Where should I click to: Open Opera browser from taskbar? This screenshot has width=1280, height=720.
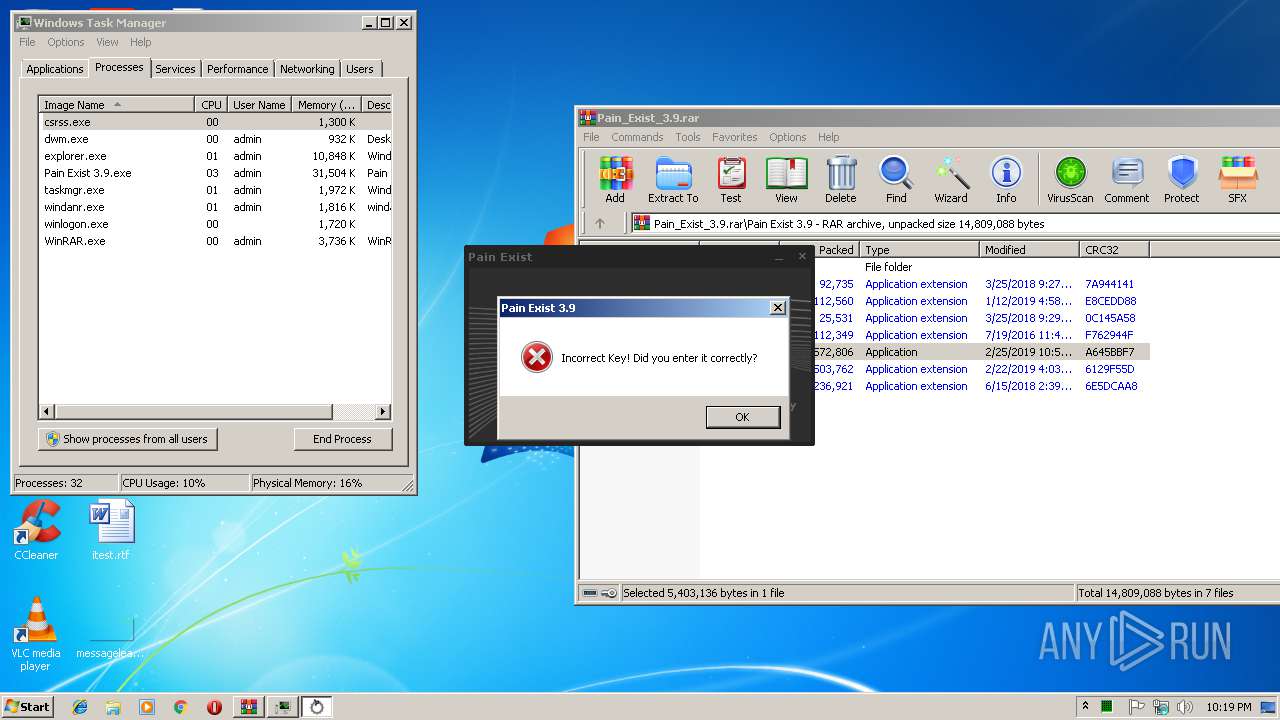click(214, 707)
